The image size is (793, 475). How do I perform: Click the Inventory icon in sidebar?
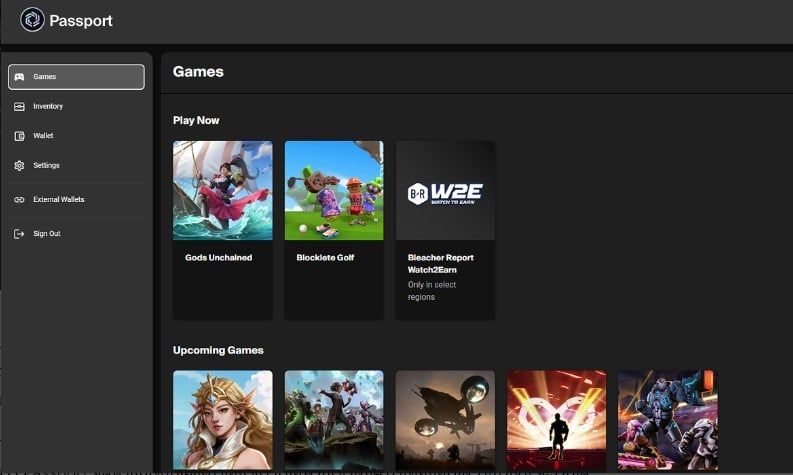(x=19, y=107)
